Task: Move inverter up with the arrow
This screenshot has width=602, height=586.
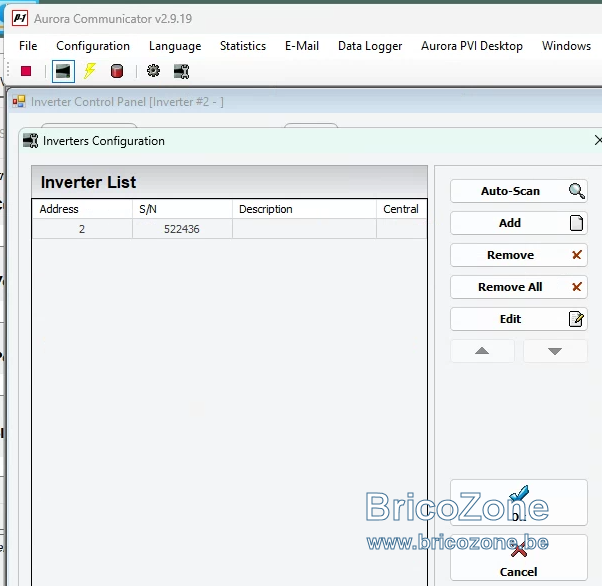Action: click(x=482, y=351)
